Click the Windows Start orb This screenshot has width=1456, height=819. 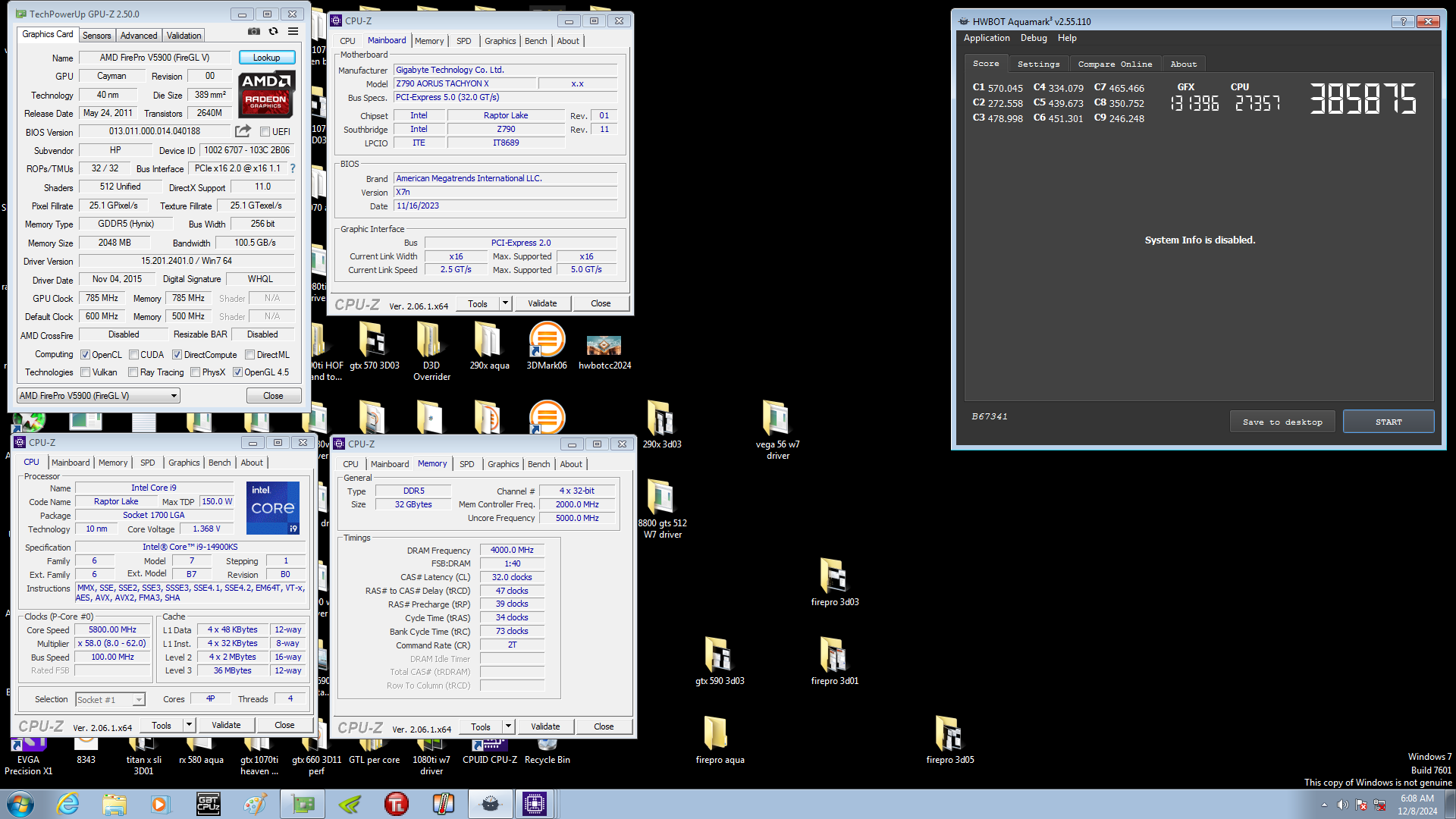click(x=20, y=804)
